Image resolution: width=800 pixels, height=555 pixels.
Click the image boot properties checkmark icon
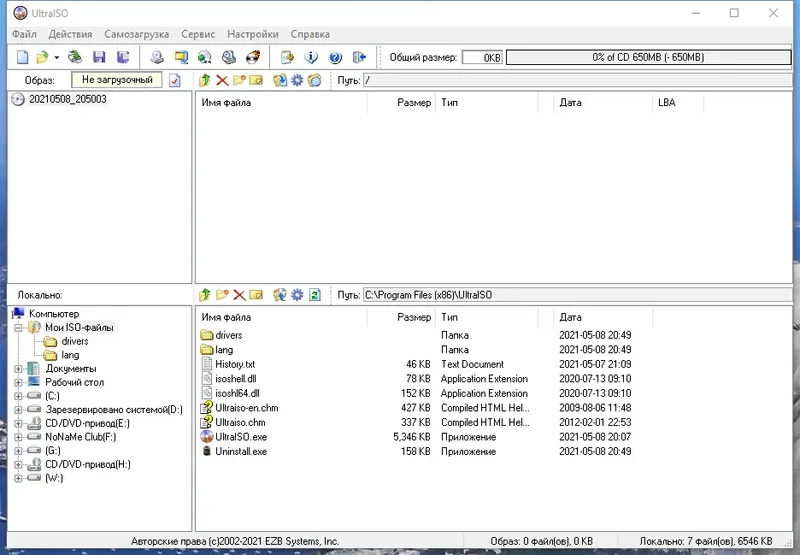[175, 81]
